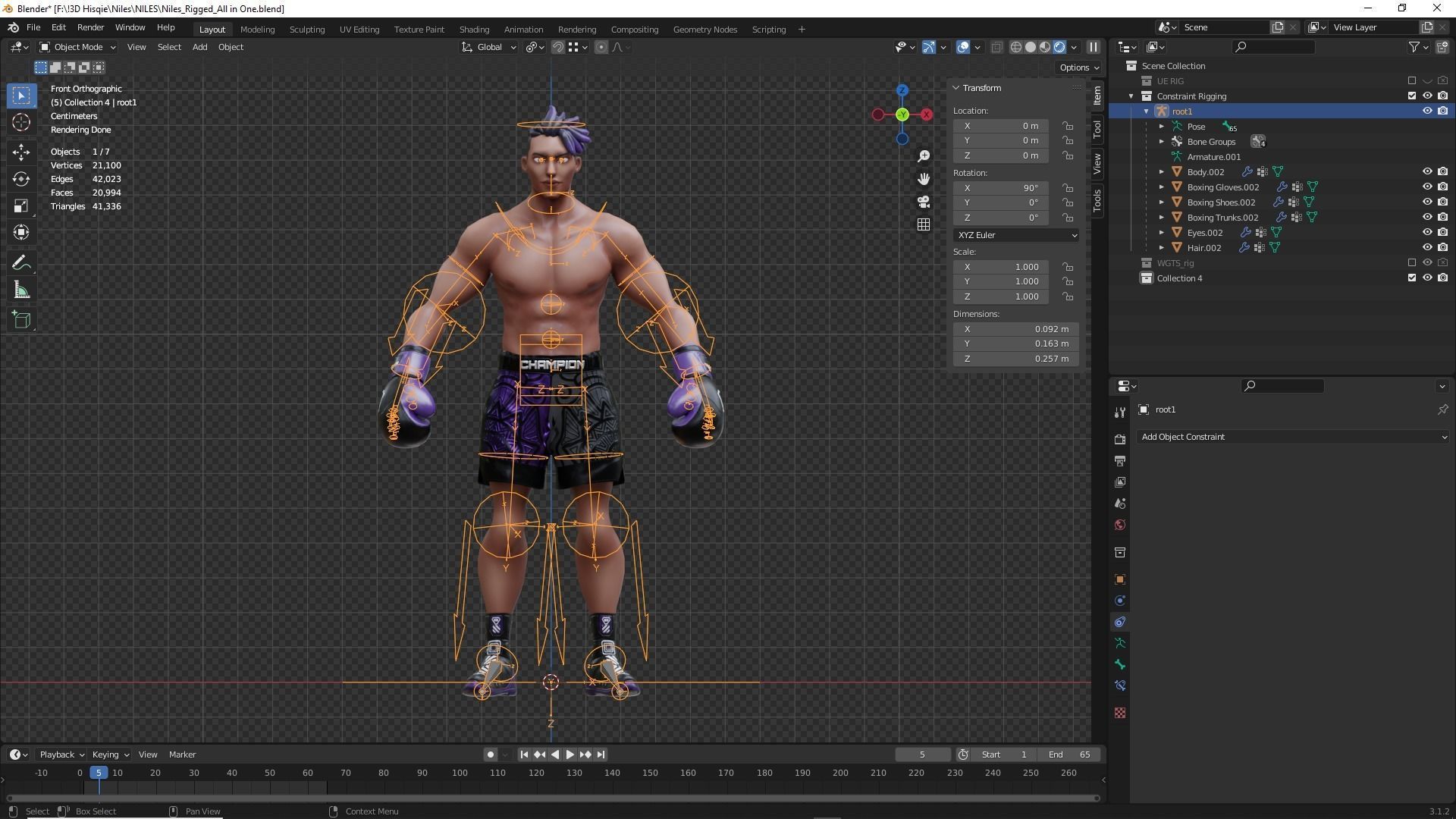Select the Rotate tool
1456x819 pixels.
21,179
